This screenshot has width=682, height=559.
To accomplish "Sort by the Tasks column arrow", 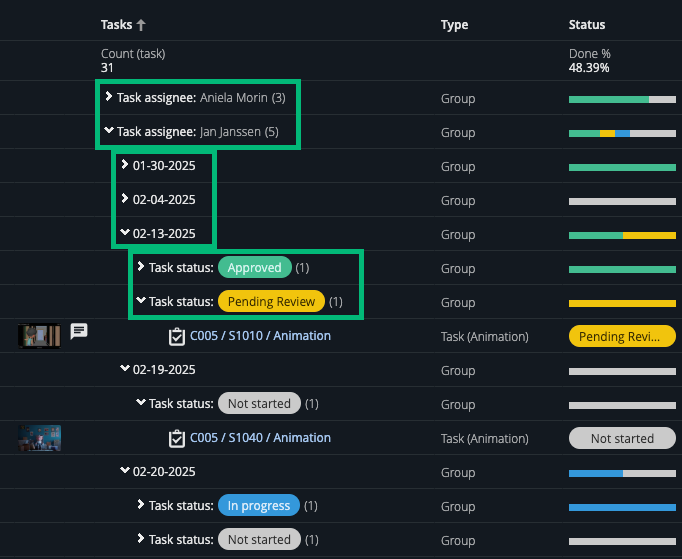I will (141, 25).
